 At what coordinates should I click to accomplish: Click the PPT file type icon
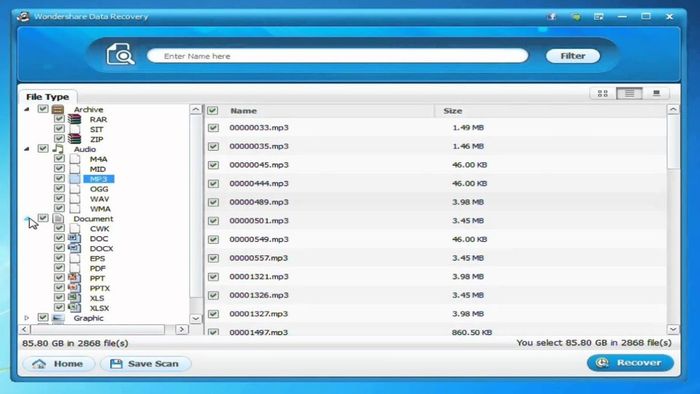[x=75, y=278]
